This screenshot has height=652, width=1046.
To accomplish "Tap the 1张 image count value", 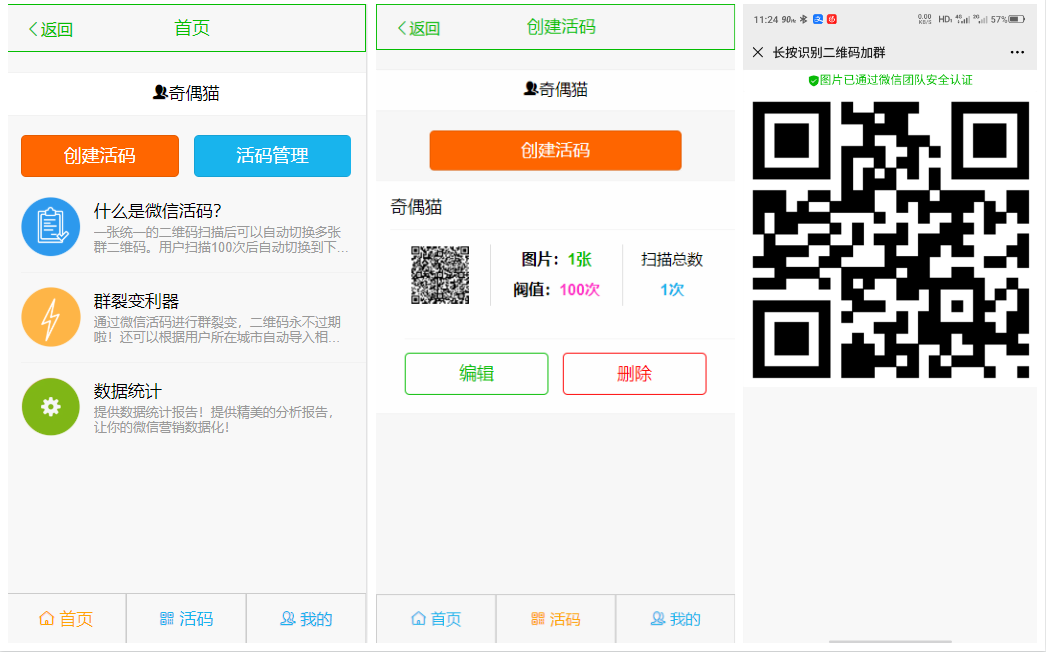I will tap(580, 260).
